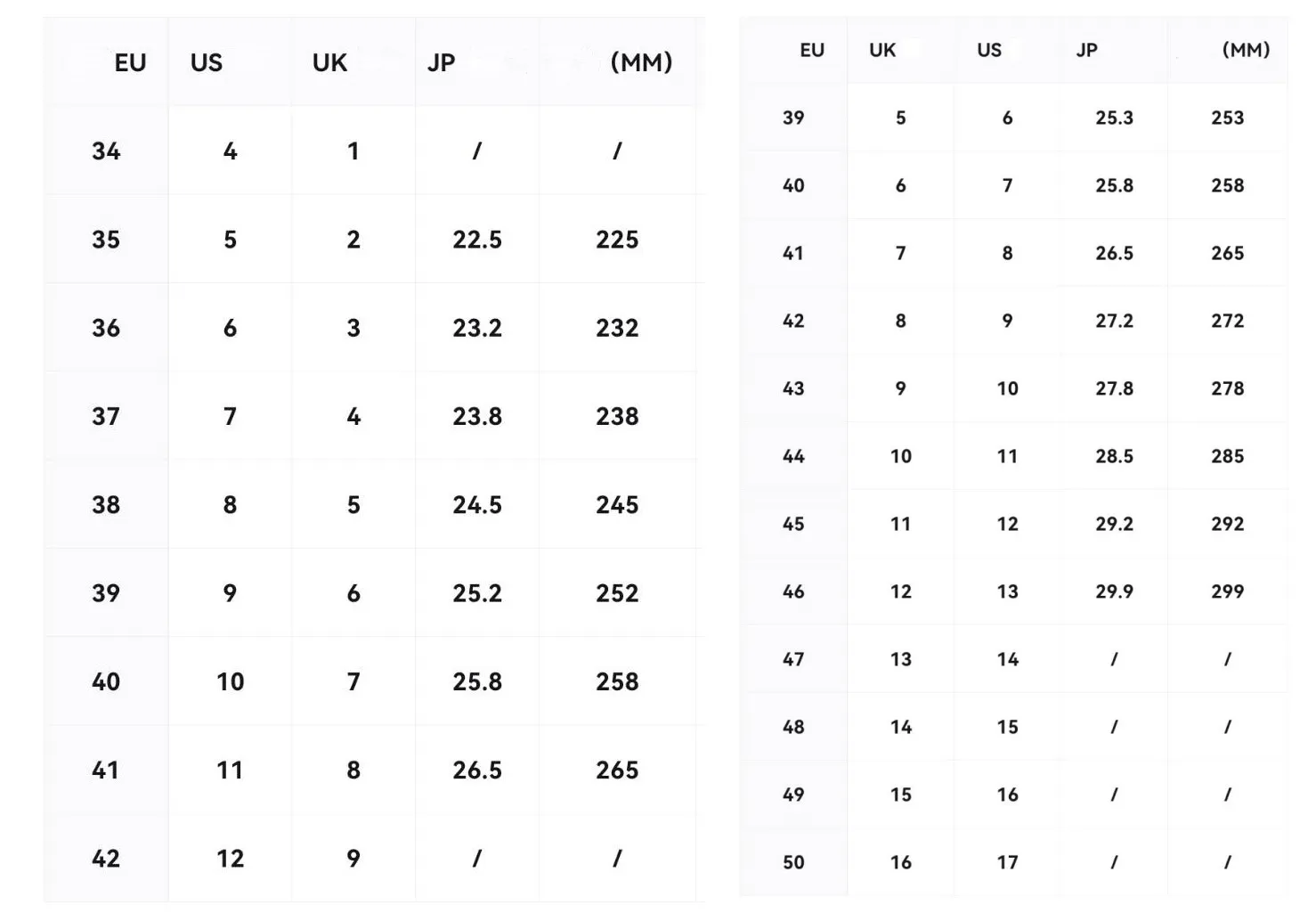The width and height of the screenshot is (1316, 913).
Task: Select the 29.9 JP size value
Action: 1114,591
